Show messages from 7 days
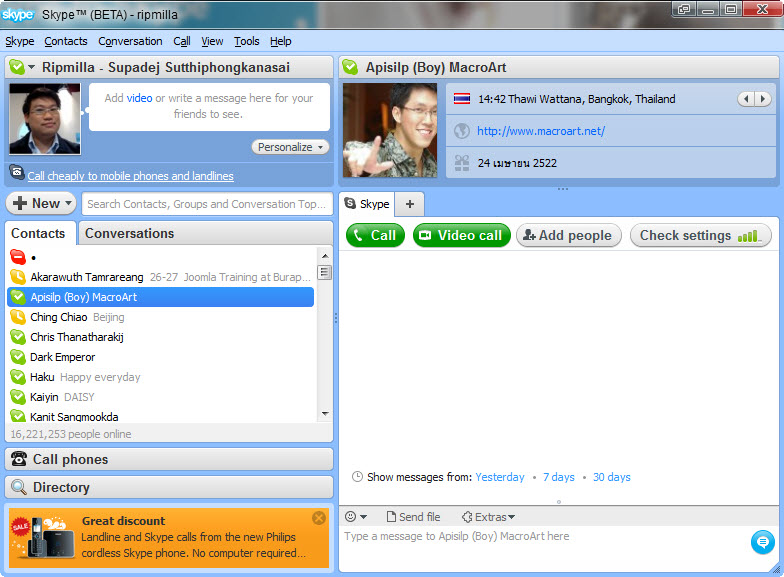Viewport: 784px width, 577px height. 558,477
